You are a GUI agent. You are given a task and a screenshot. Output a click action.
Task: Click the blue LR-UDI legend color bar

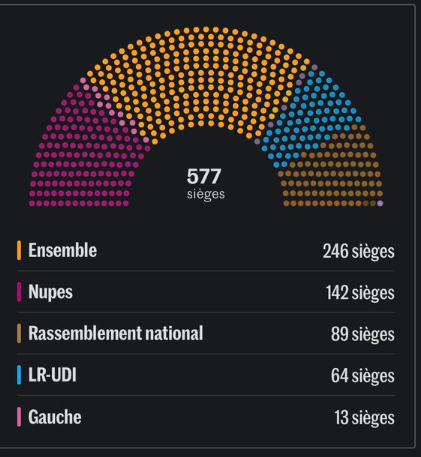point(19,375)
